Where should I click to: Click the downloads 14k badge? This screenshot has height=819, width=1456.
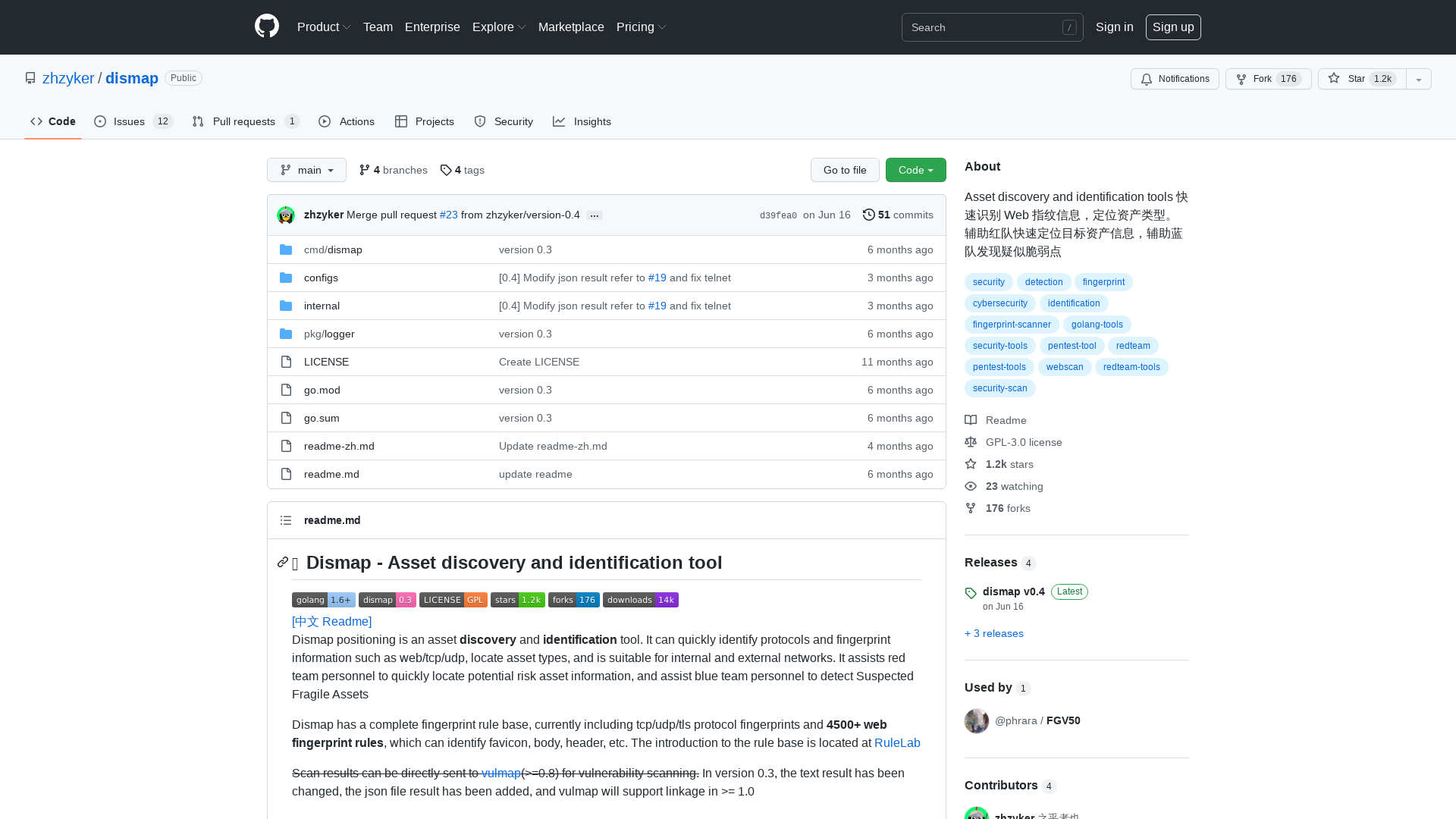[x=641, y=600]
